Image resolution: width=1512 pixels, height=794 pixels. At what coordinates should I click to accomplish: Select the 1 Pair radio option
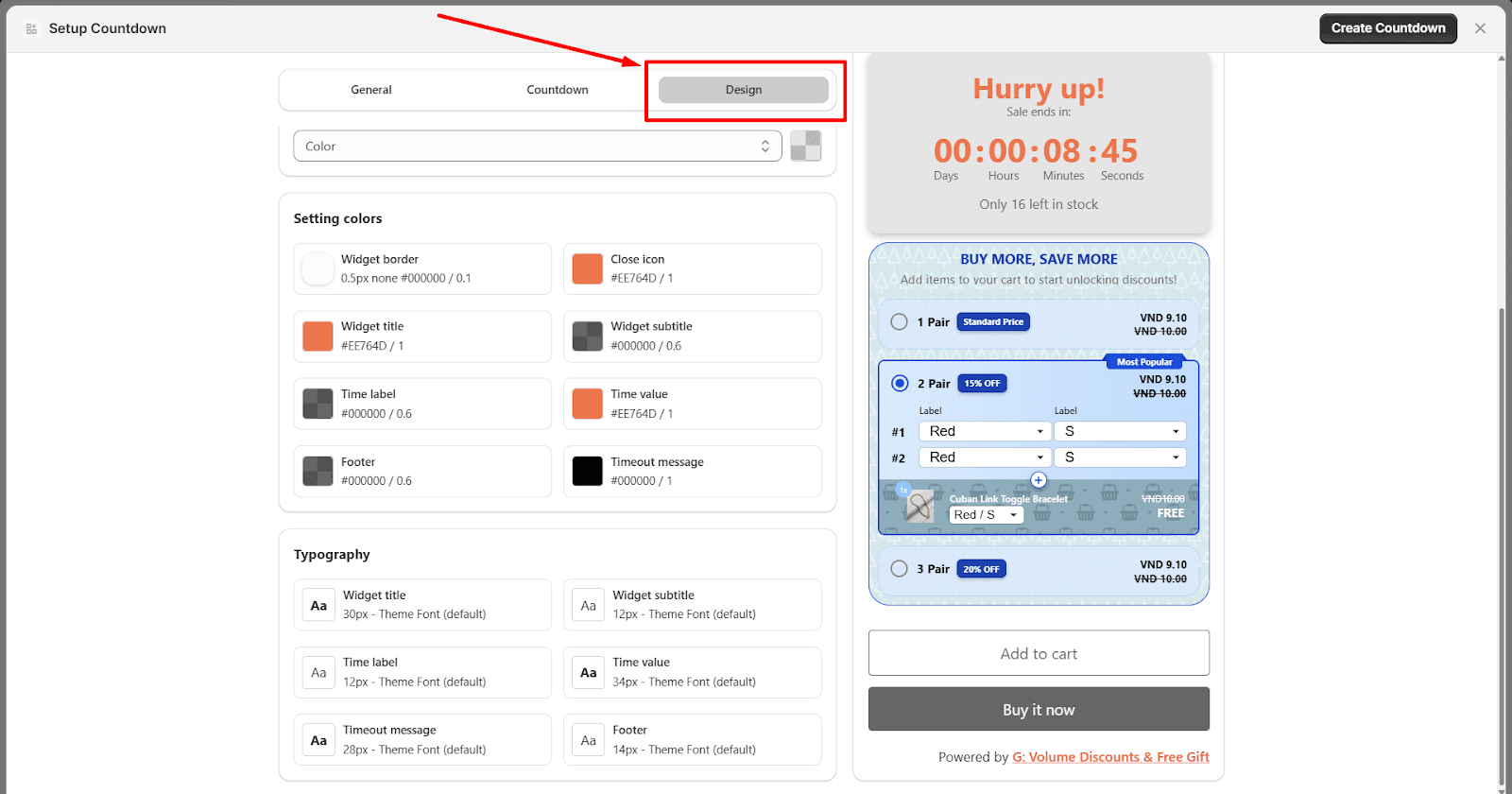[x=900, y=321]
